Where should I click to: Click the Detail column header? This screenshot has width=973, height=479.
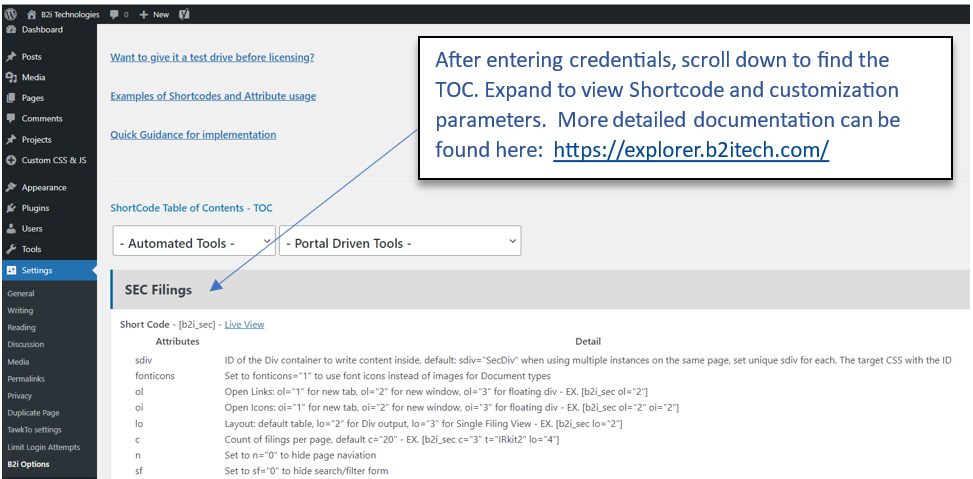pyautogui.click(x=588, y=341)
